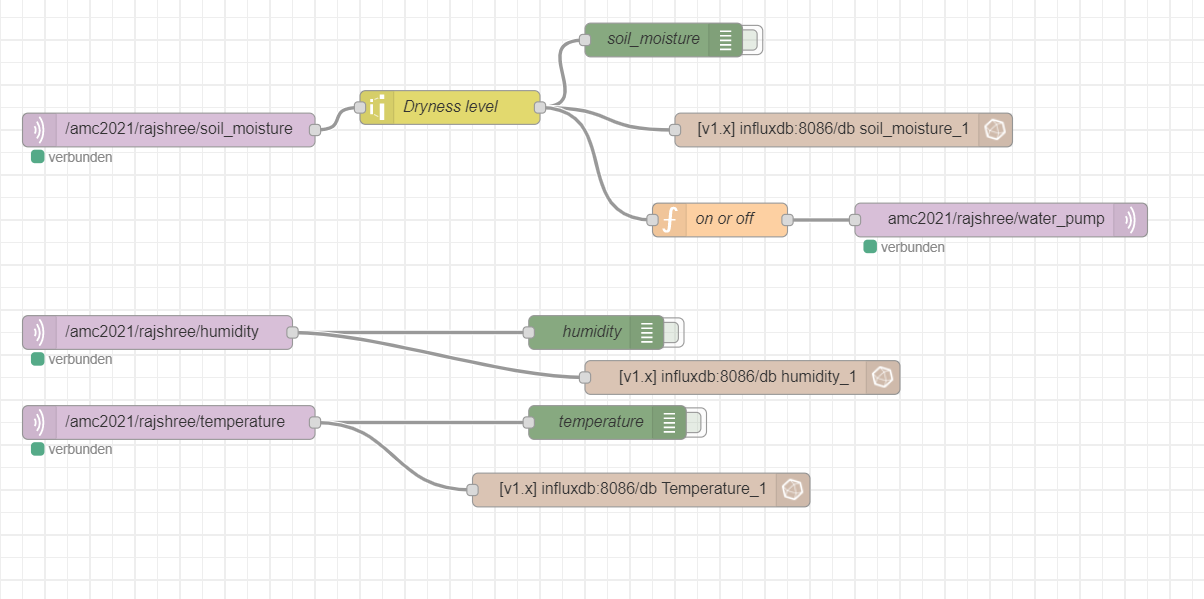Toggle the temperature debug node output
This screenshot has width=1204, height=599.
[696, 422]
